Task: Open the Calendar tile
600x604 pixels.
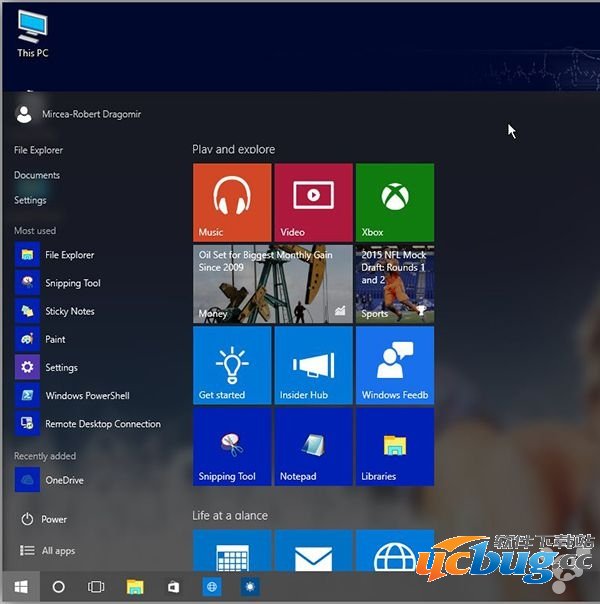Action: [x=232, y=550]
